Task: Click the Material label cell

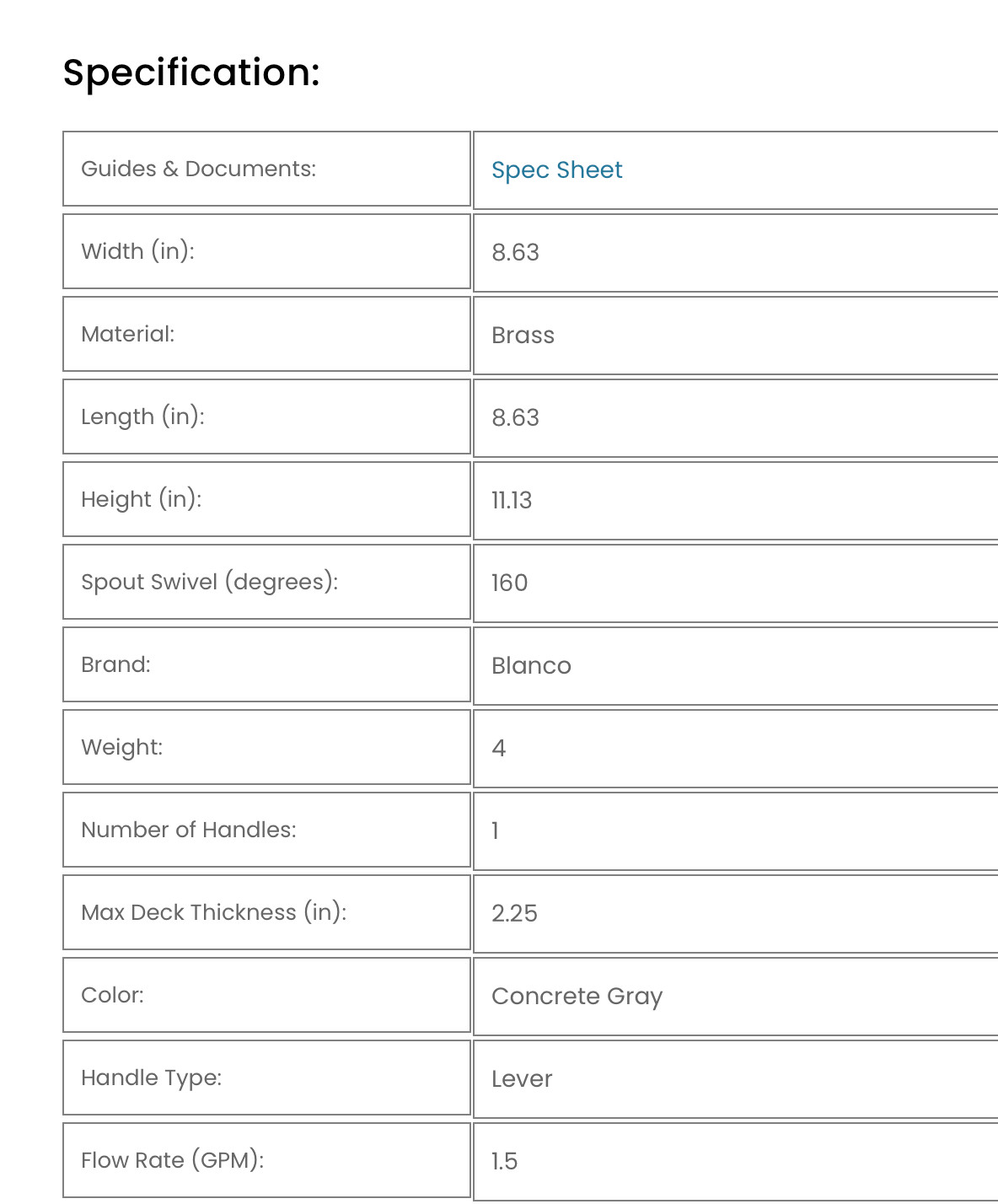Action: (266, 334)
